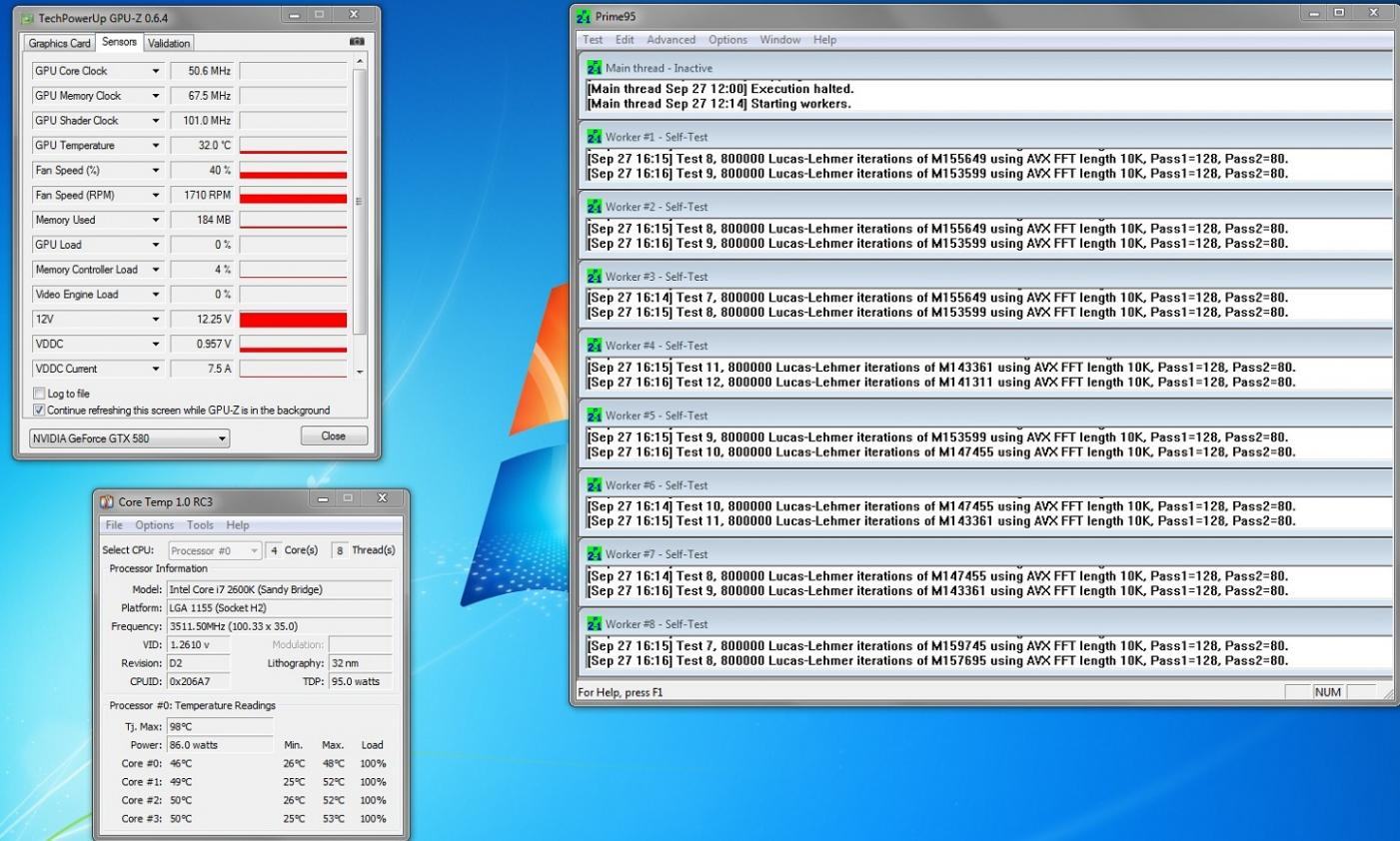The width and height of the screenshot is (1400, 841).
Task: Click the Worker #6 window icon
Action: [x=595, y=485]
